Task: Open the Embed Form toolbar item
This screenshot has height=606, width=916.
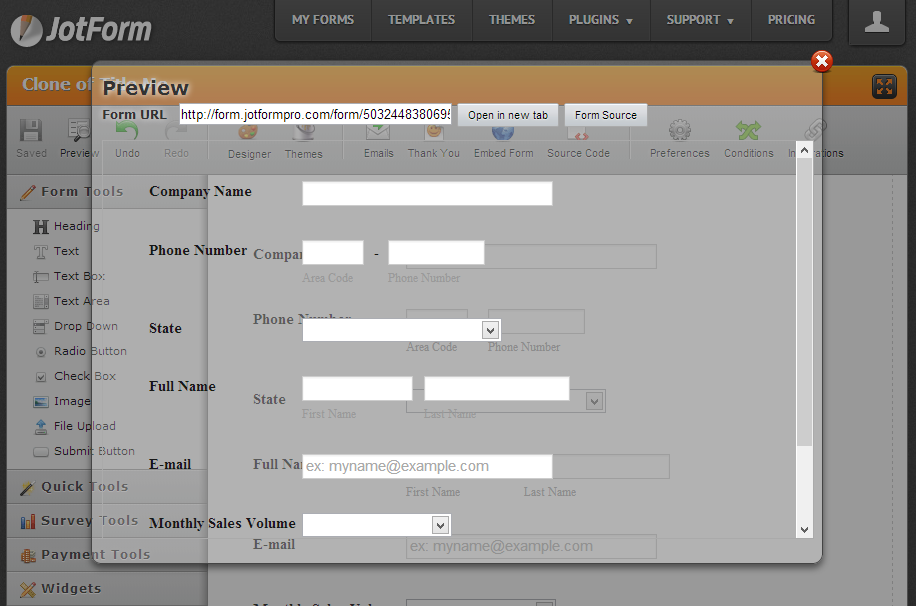Action: (x=503, y=139)
